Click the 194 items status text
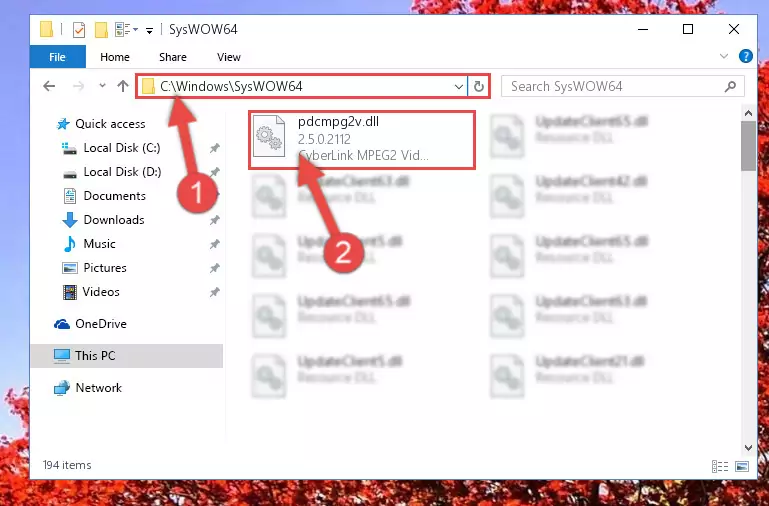769x506 pixels. click(x=67, y=465)
